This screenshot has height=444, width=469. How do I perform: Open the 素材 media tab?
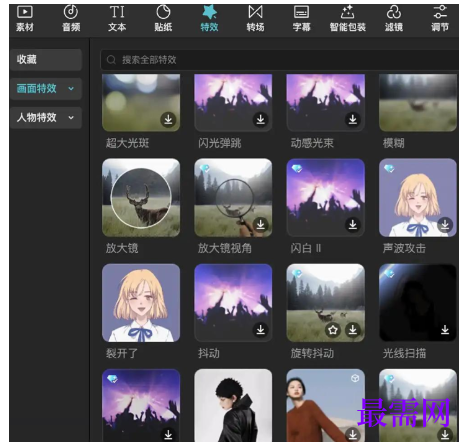(25, 19)
